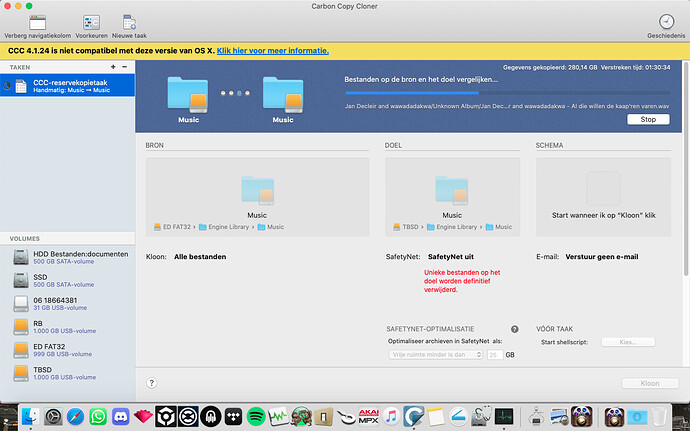
Task: Create a new task with Nieuwe taak
Action: tap(129, 26)
